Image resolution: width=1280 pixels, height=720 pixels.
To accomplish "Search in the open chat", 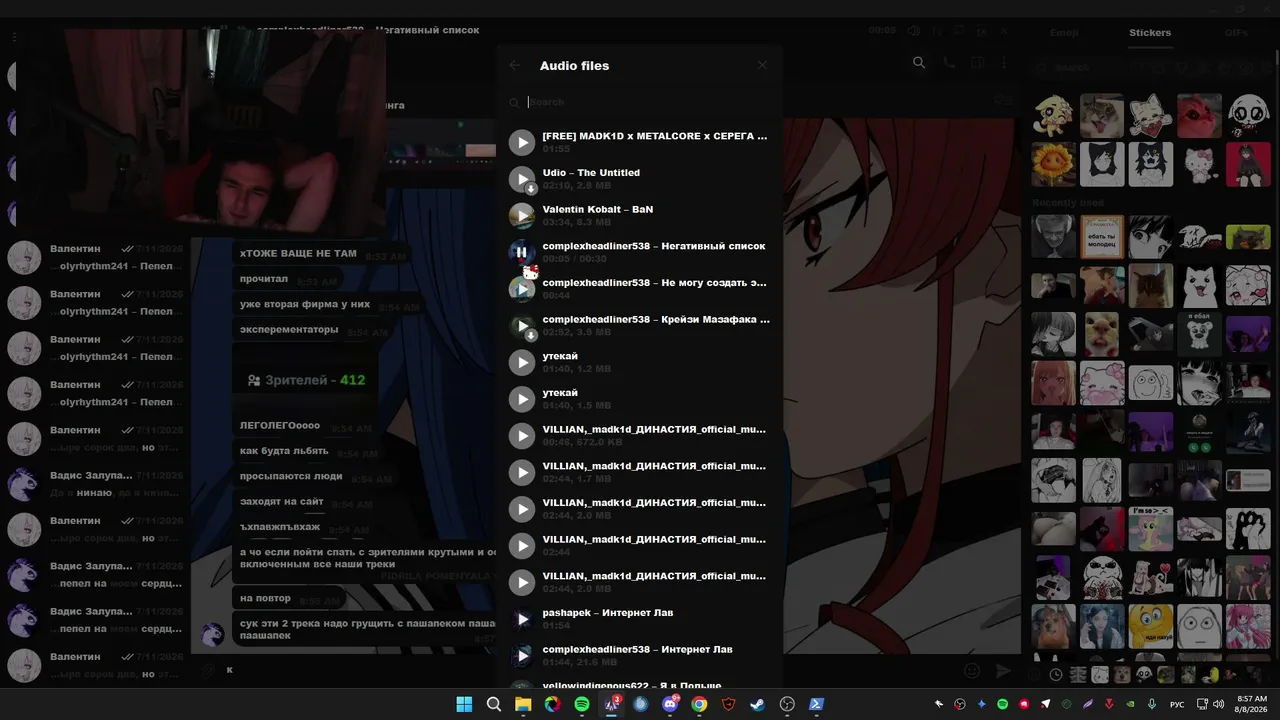I will [919, 63].
